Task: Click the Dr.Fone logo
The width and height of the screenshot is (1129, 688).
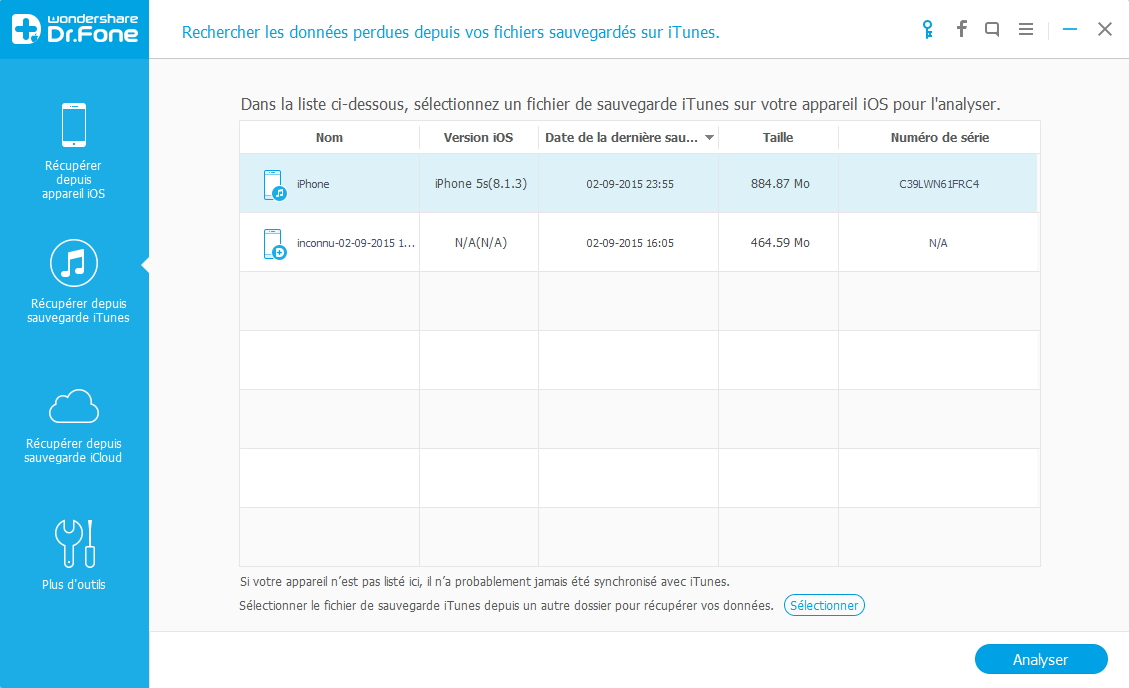Action: click(74, 30)
